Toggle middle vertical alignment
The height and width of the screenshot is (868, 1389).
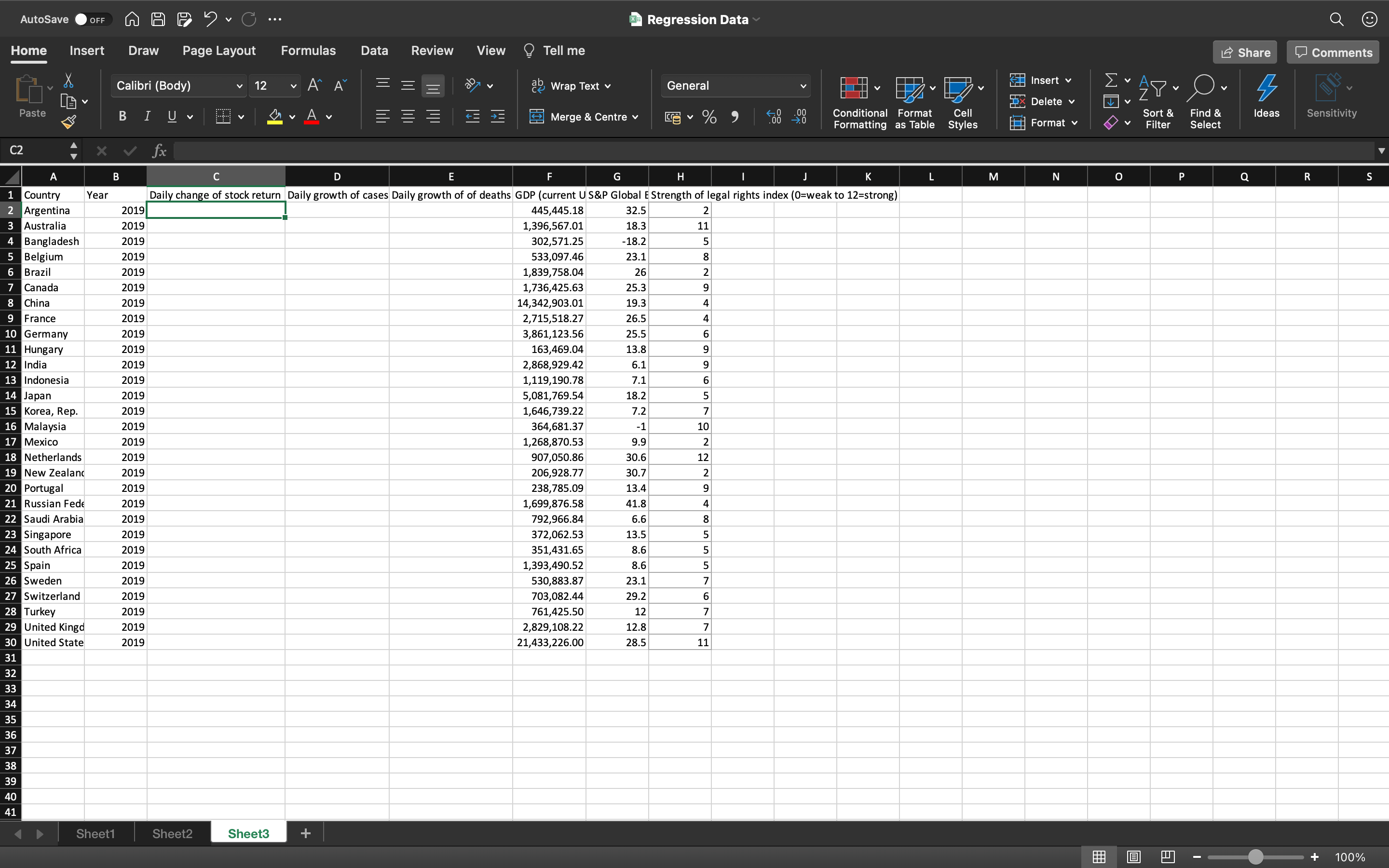coord(408,85)
